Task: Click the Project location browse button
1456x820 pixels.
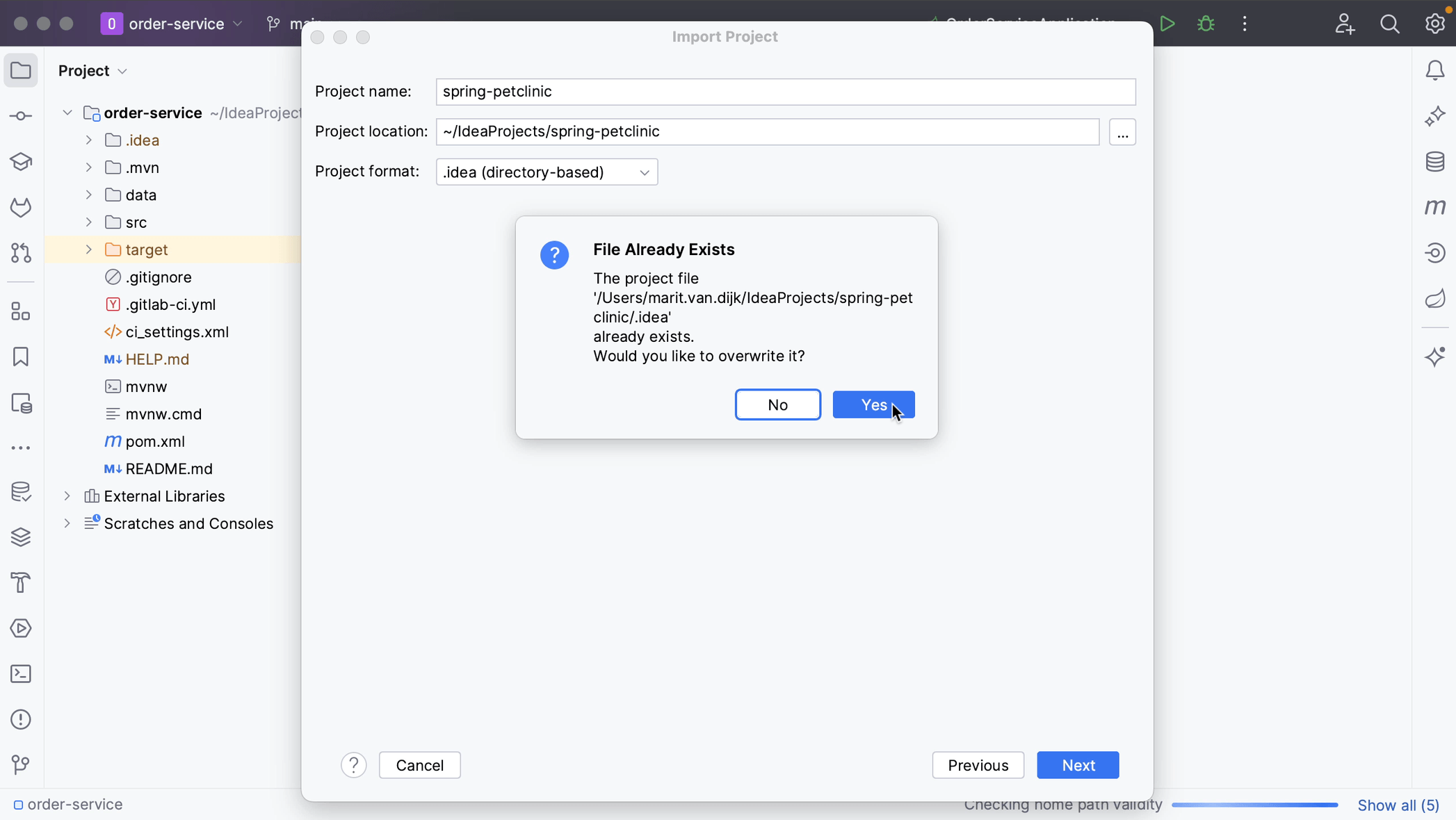Action: point(1123,132)
